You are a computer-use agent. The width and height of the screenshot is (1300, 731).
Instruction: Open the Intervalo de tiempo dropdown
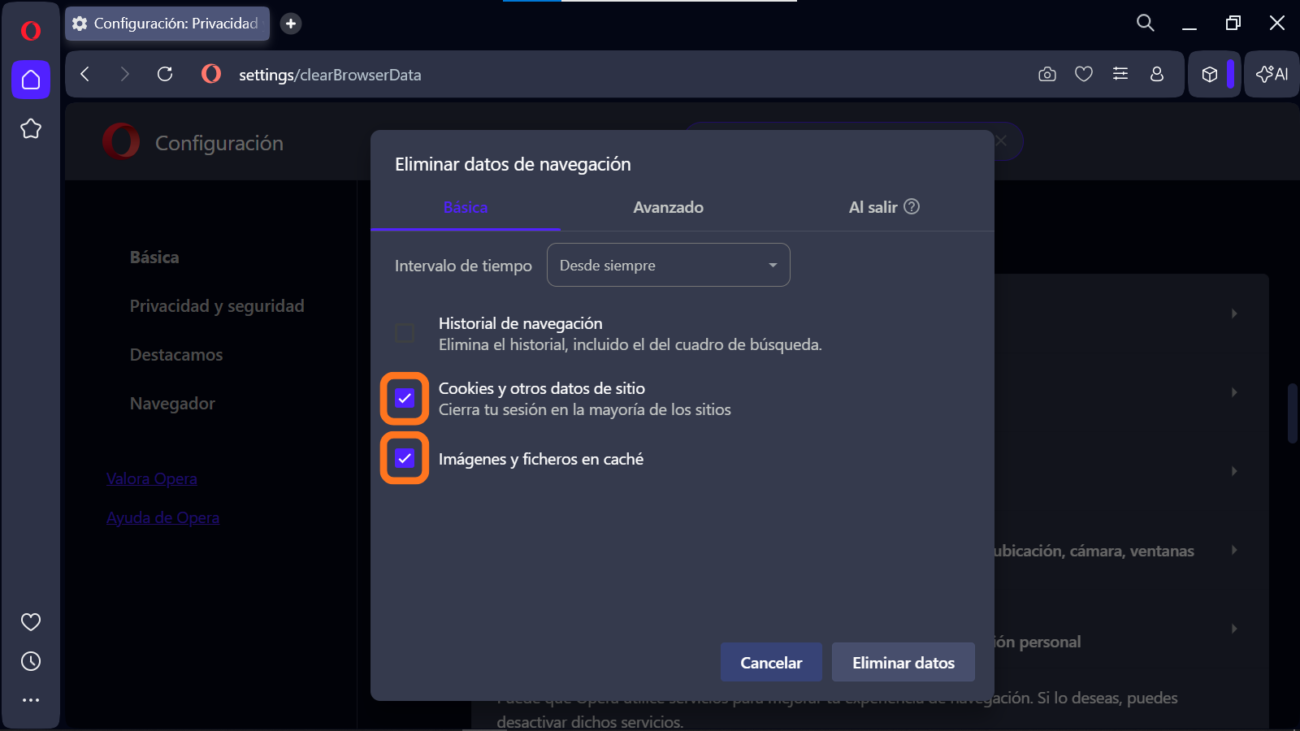pyautogui.click(x=668, y=266)
